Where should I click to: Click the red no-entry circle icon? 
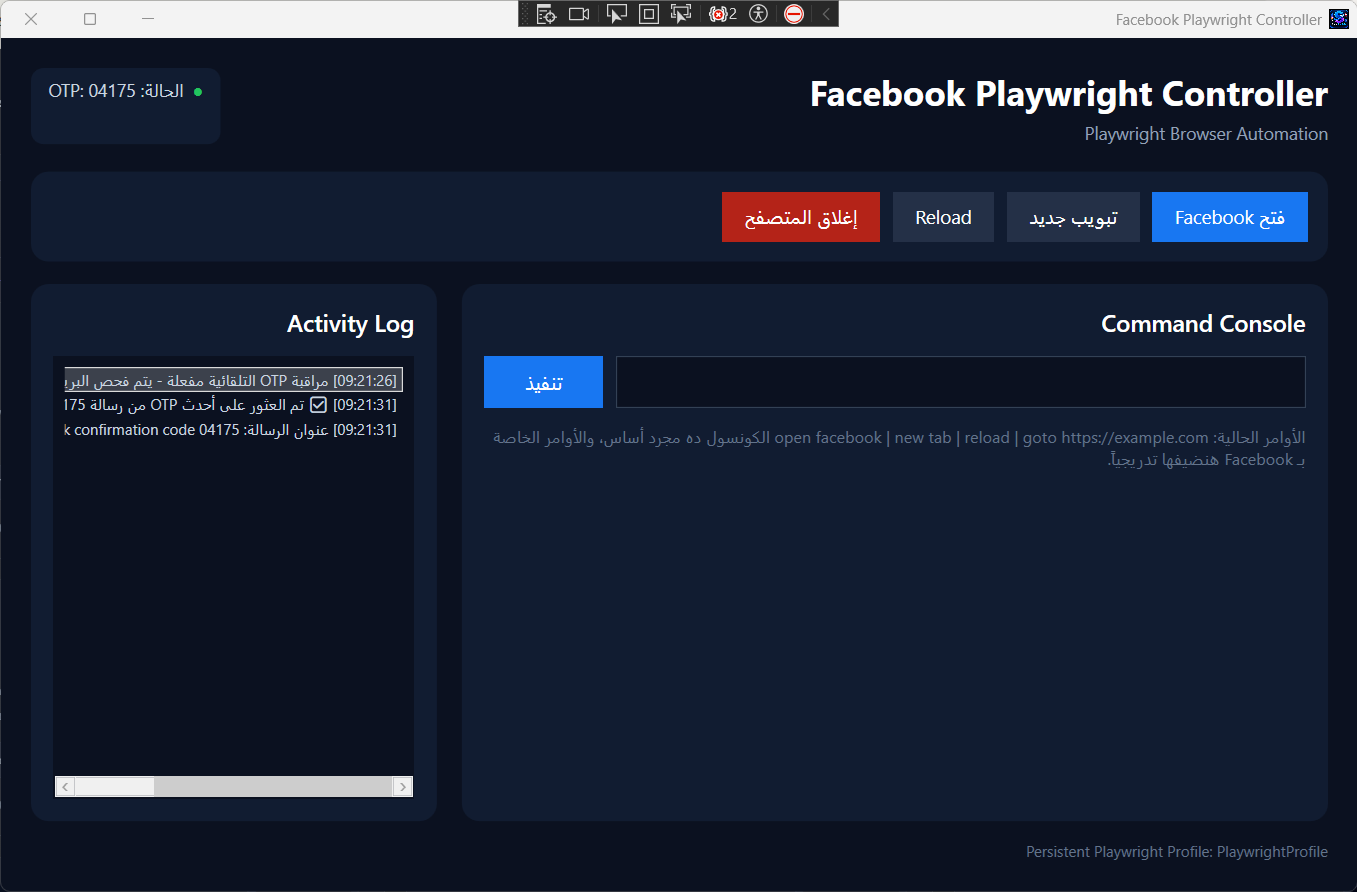tap(794, 14)
